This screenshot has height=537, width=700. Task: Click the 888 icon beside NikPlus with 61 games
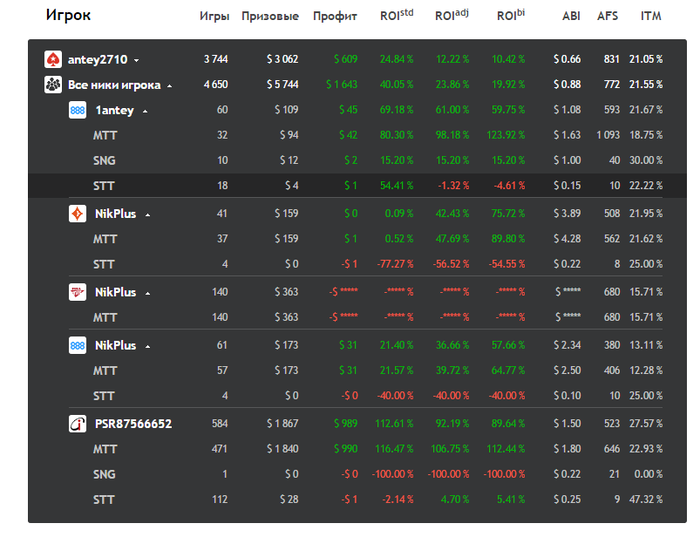pos(77,345)
